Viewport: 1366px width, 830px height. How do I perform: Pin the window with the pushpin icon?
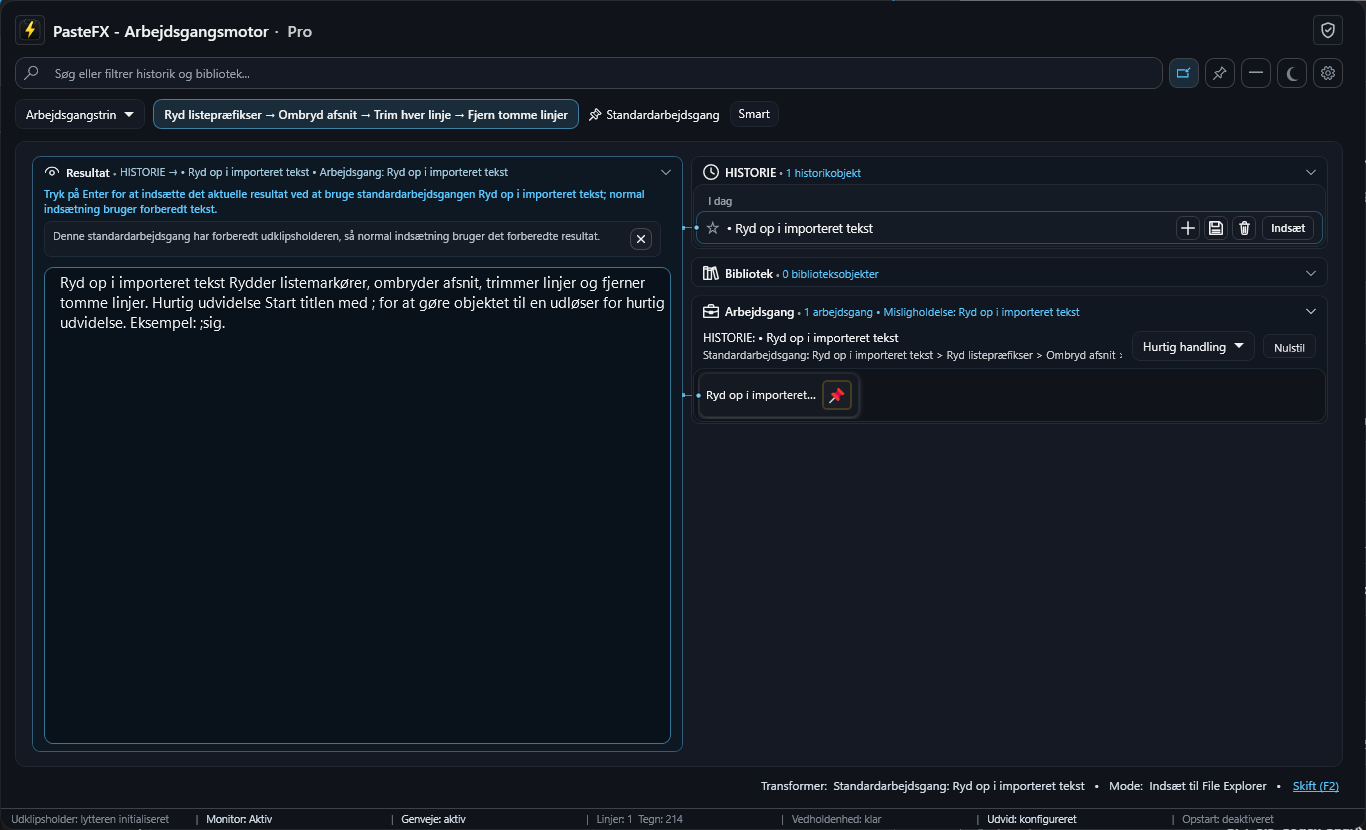pos(1219,73)
